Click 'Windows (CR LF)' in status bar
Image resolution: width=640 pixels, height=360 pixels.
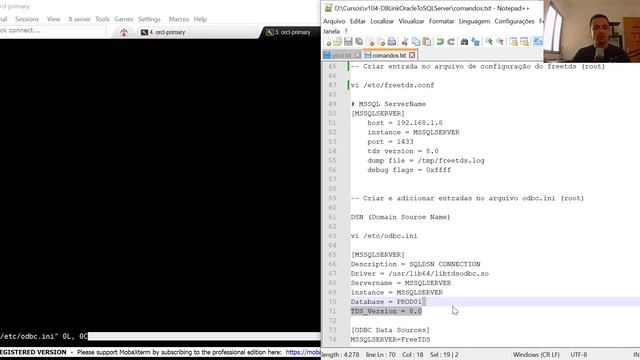(x=536, y=355)
